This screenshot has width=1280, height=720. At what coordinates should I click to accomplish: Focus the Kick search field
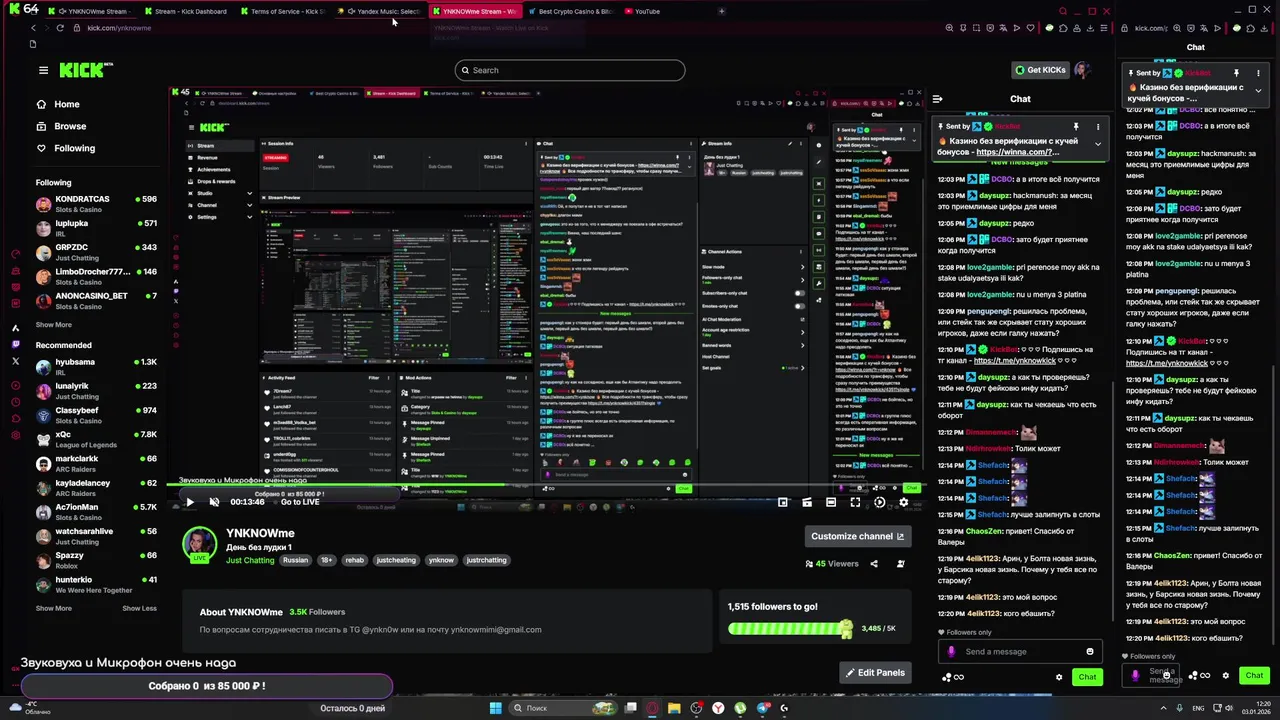tap(570, 70)
